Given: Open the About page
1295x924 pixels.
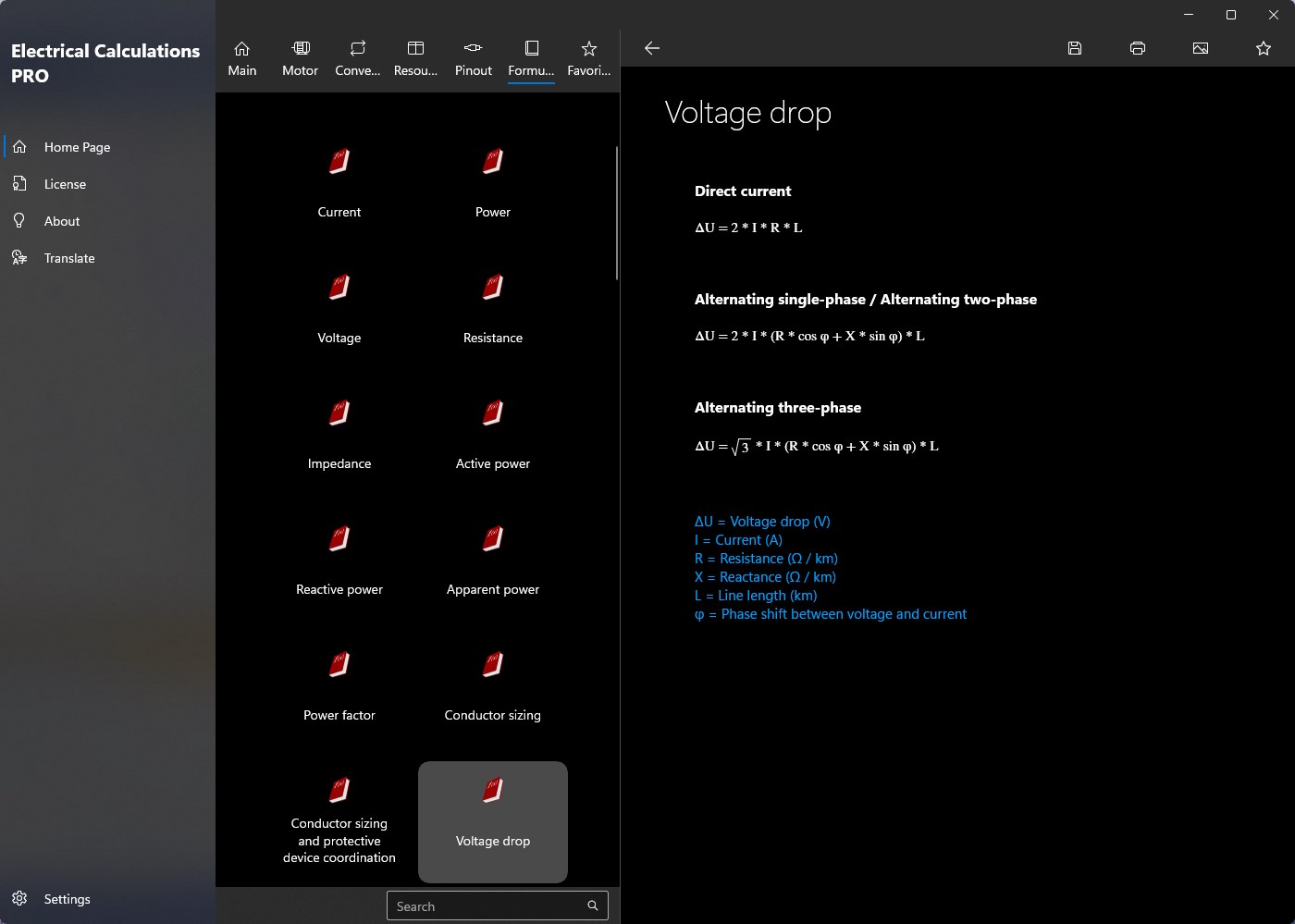Looking at the screenshot, I should pos(108,221).
